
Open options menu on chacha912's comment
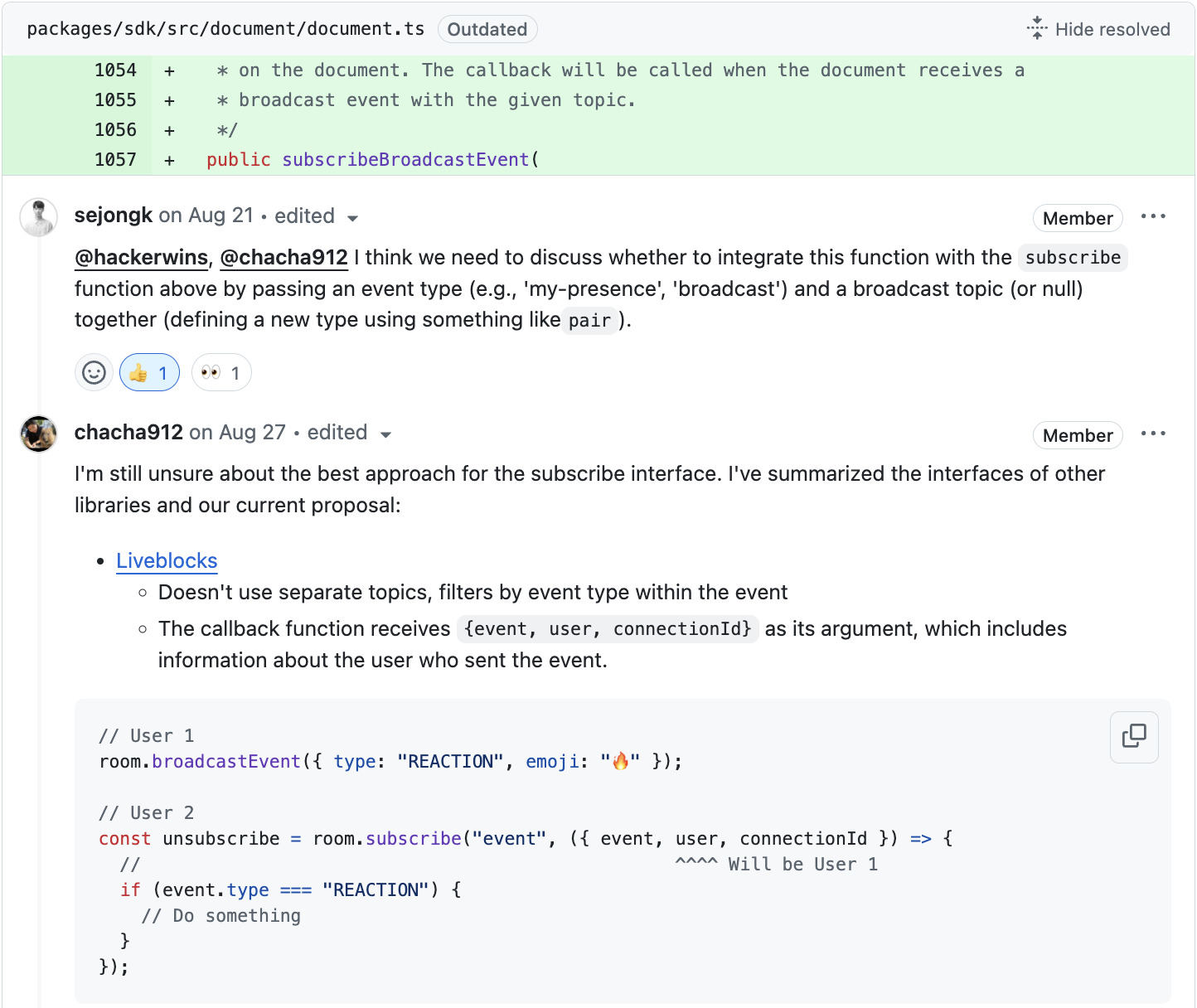(x=1152, y=434)
